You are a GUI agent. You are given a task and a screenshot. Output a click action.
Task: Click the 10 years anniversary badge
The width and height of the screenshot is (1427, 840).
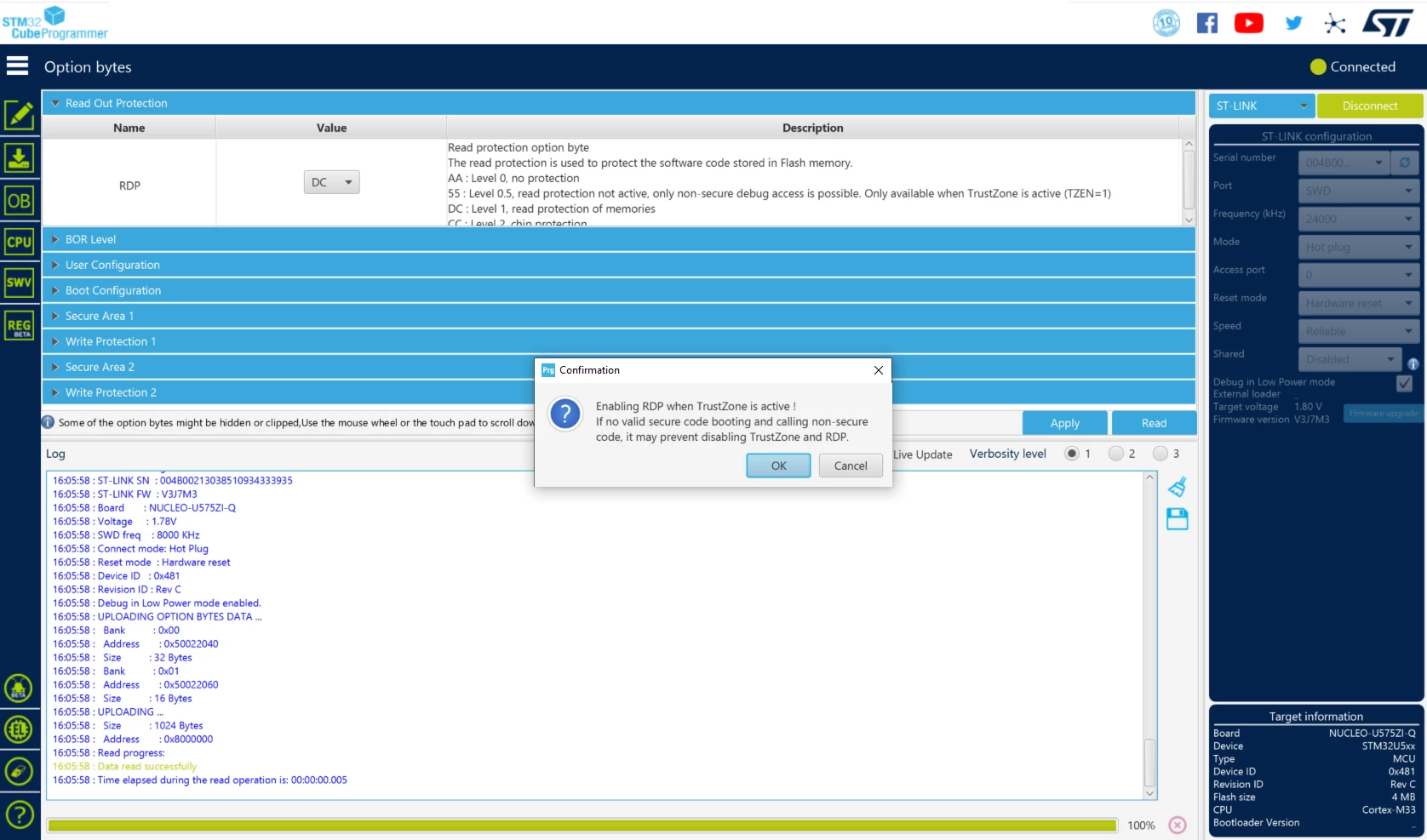1166,23
